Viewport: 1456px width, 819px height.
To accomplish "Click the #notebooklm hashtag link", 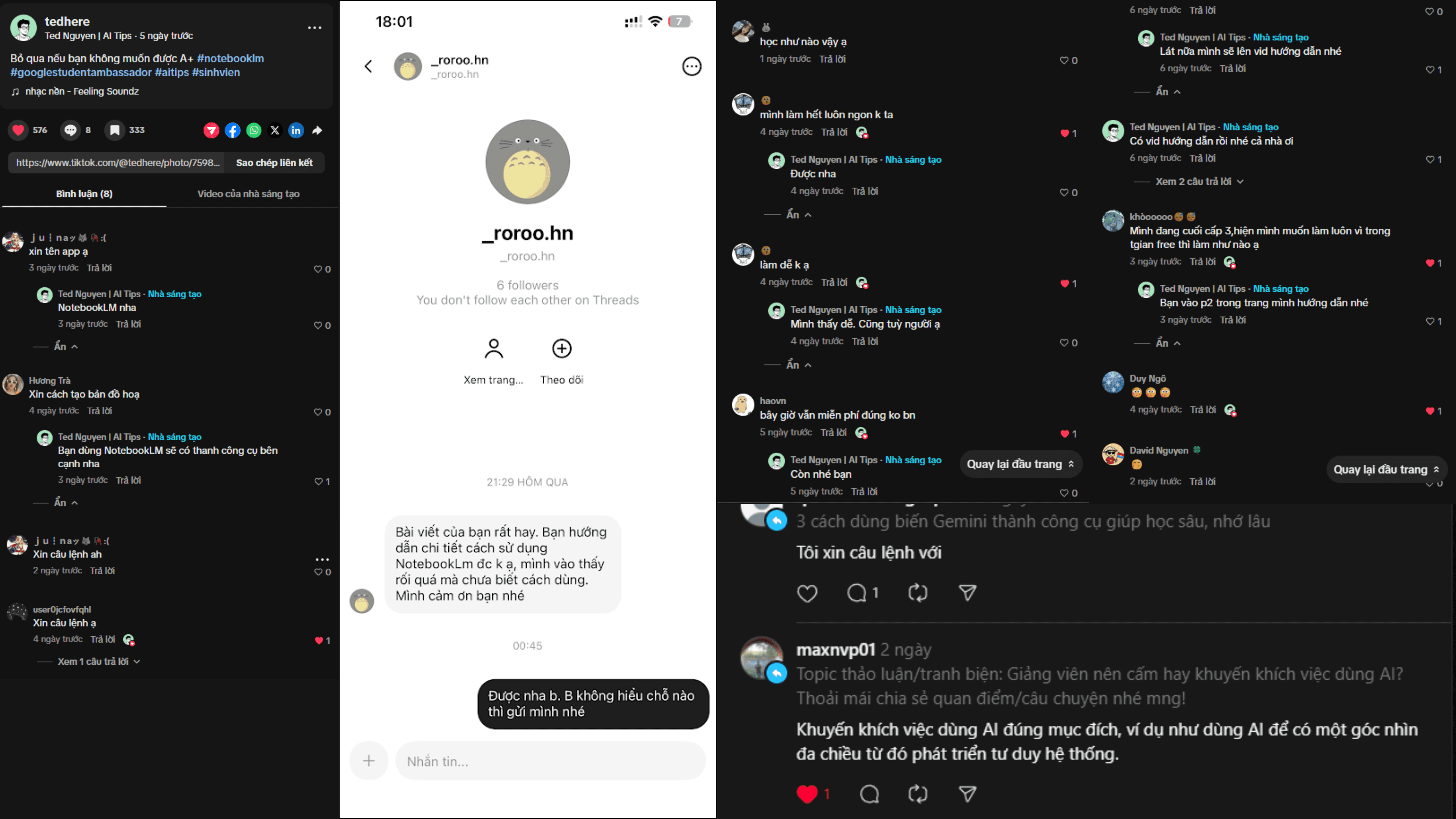I will click(231, 58).
